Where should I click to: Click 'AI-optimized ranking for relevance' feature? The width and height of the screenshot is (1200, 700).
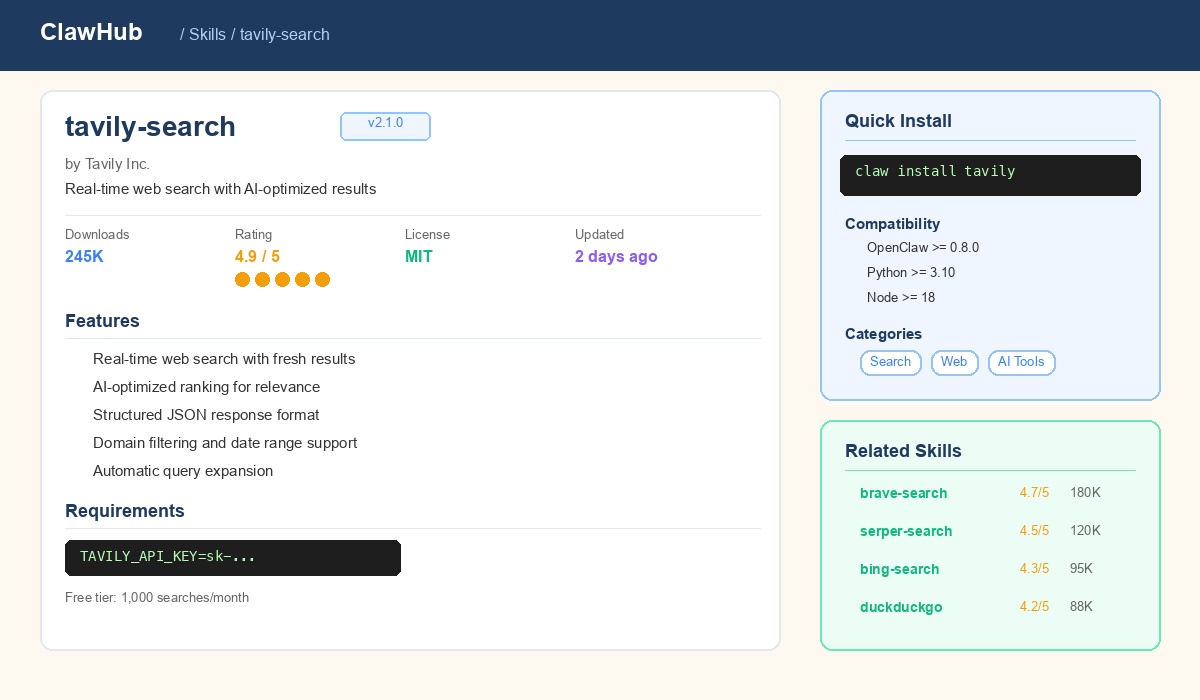coord(206,387)
